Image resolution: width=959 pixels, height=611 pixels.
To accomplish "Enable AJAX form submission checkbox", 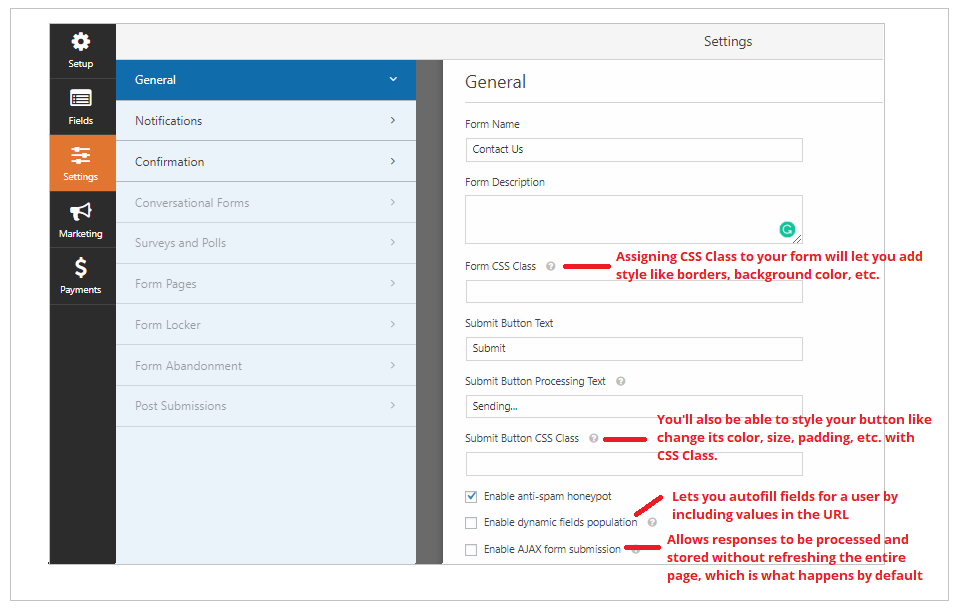I will coord(471,550).
